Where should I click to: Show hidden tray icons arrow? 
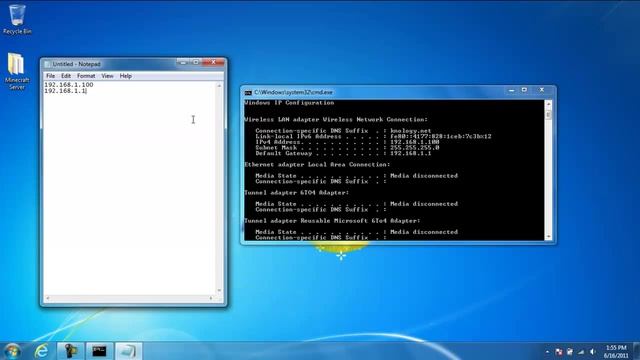547,352
